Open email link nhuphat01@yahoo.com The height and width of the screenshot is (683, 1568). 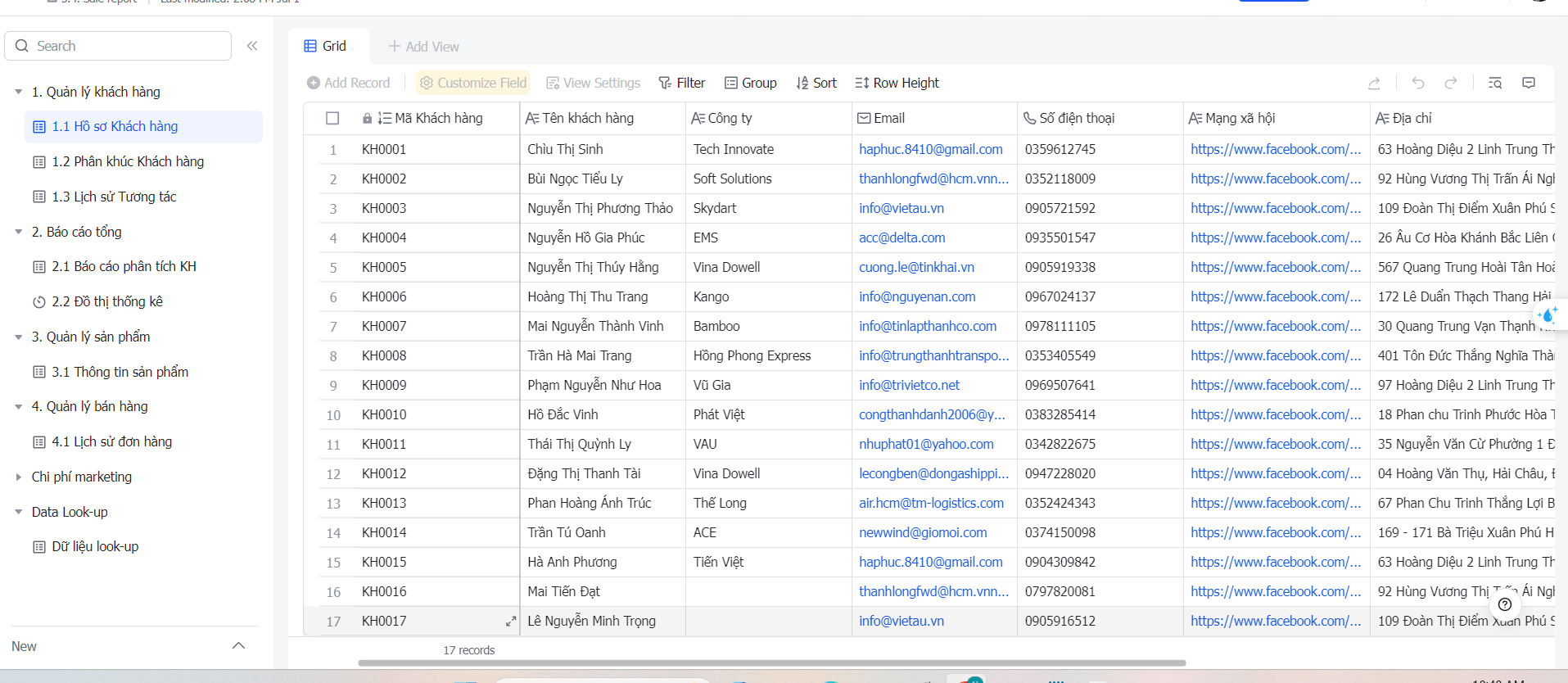(x=926, y=444)
